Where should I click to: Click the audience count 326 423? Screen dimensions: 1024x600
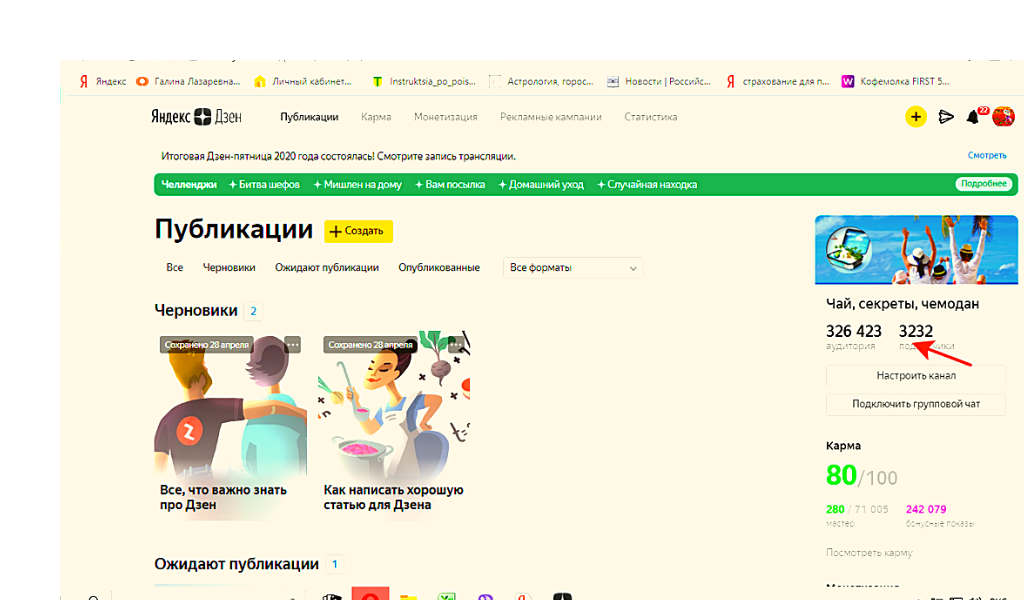click(x=854, y=331)
